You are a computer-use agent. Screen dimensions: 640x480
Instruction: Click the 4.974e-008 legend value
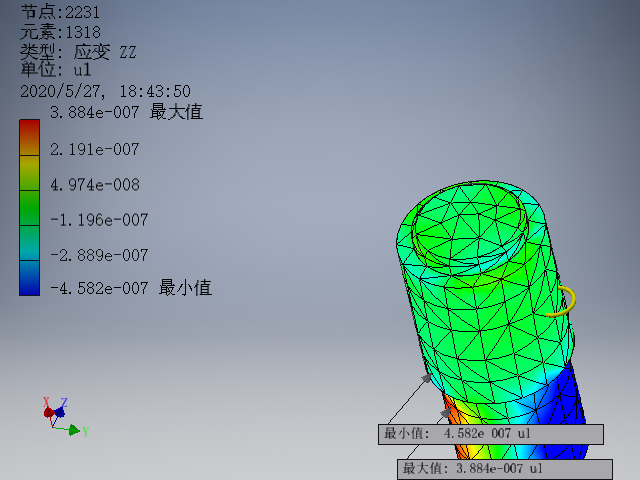pyautogui.click(x=95, y=185)
